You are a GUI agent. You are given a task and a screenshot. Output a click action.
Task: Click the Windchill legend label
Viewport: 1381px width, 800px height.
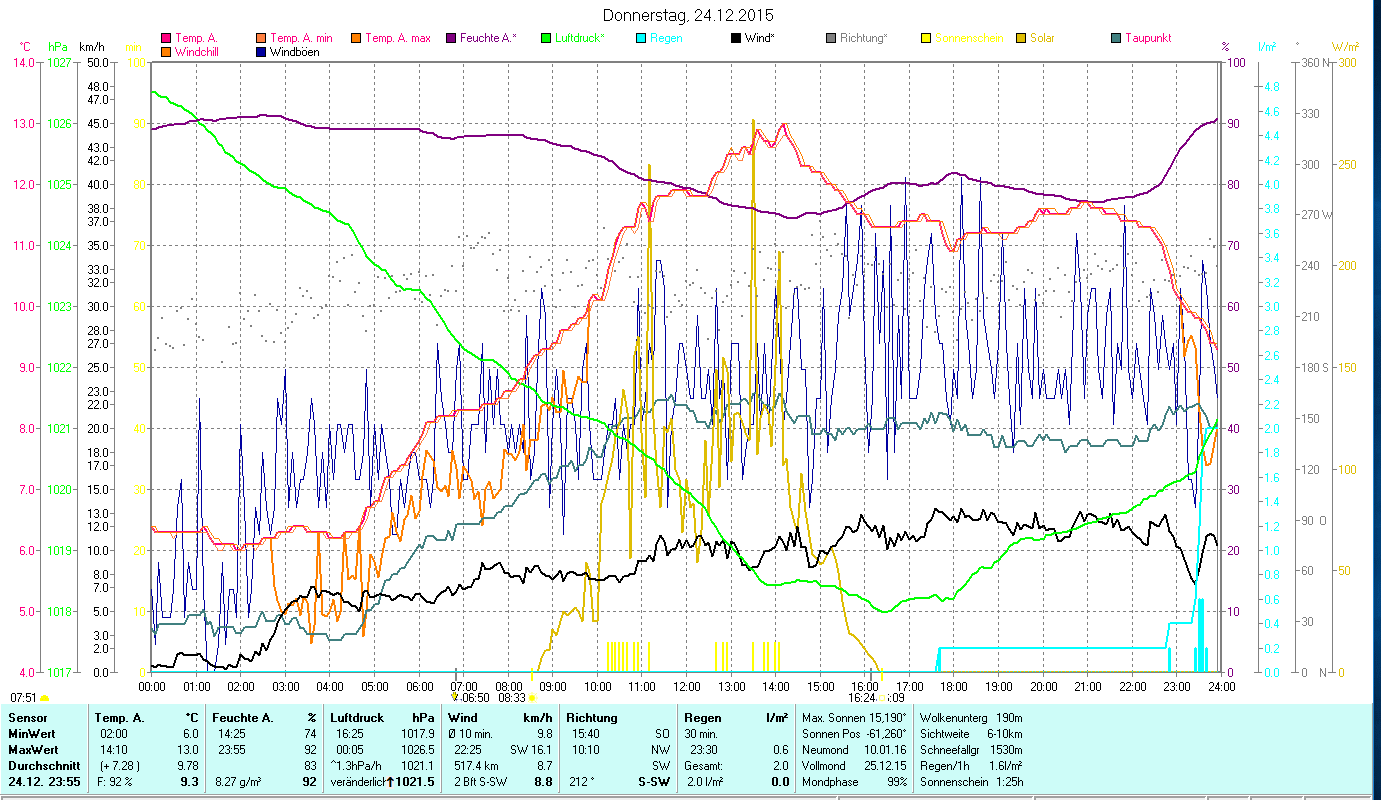pyautogui.click(x=199, y=52)
